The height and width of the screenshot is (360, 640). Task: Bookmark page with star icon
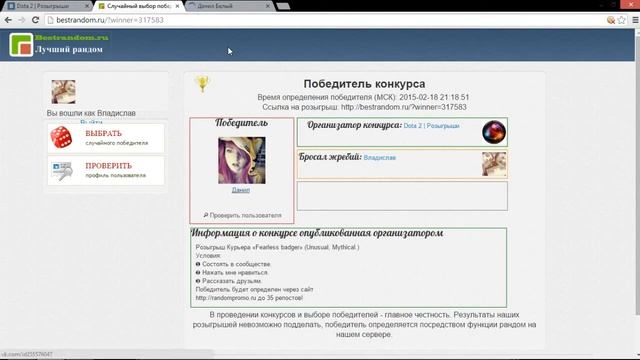click(x=622, y=20)
